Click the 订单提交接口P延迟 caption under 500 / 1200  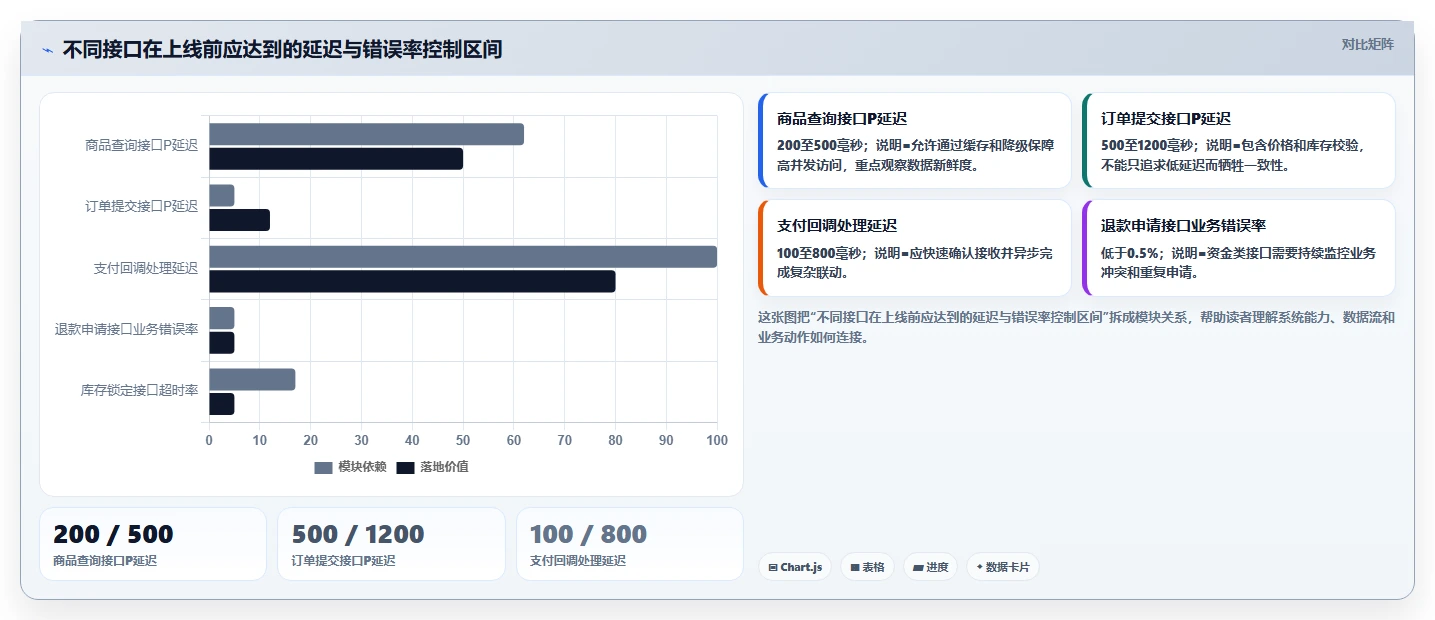343,561
